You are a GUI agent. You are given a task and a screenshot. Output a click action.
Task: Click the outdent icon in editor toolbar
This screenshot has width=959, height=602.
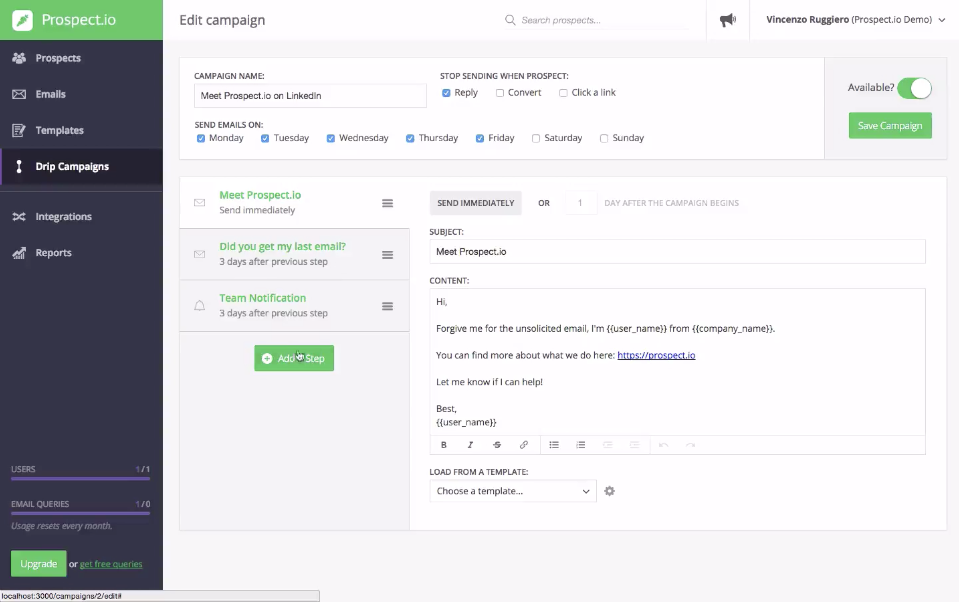tap(608, 445)
